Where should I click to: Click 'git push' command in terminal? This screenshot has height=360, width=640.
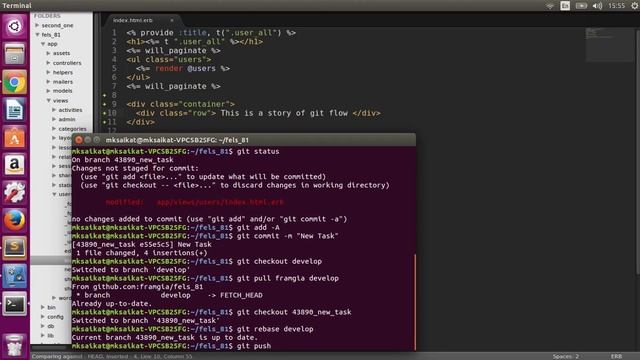pyautogui.click(x=254, y=346)
